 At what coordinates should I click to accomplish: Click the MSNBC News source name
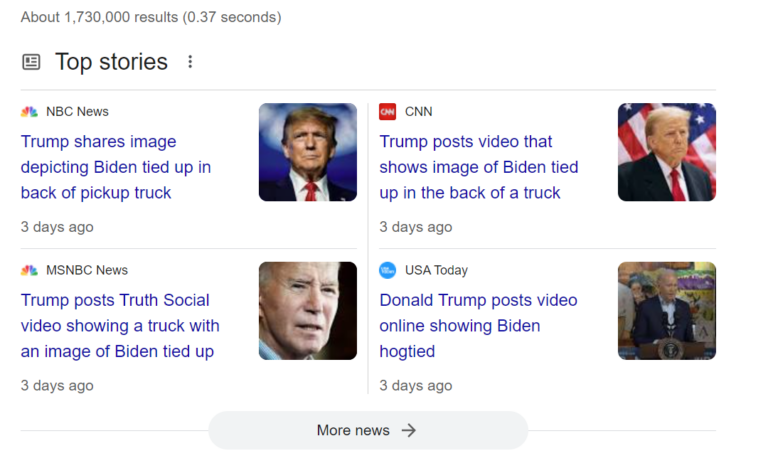click(x=87, y=270)
